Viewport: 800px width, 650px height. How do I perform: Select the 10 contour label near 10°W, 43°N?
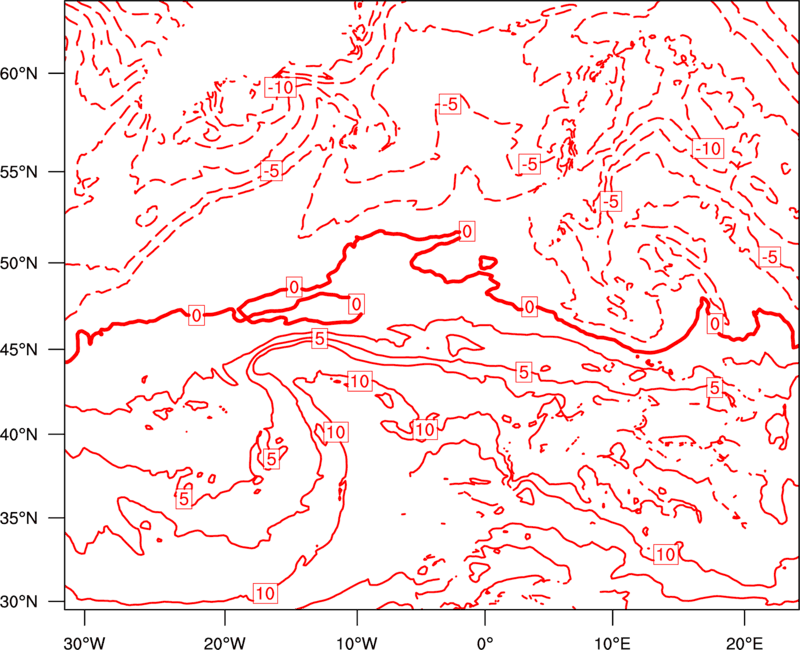click(360, 381)
